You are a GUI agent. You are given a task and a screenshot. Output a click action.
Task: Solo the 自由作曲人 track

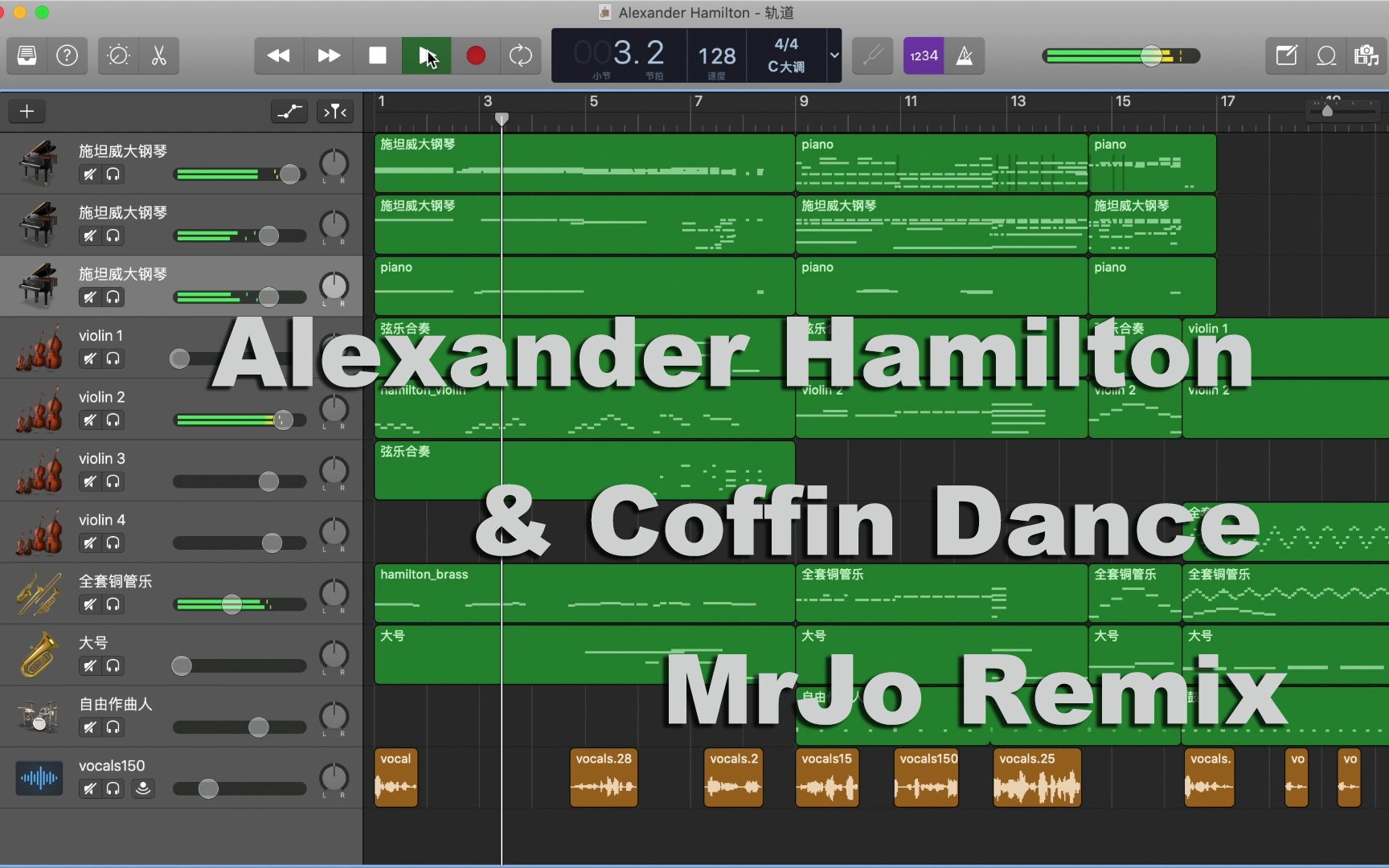[113, 727]
